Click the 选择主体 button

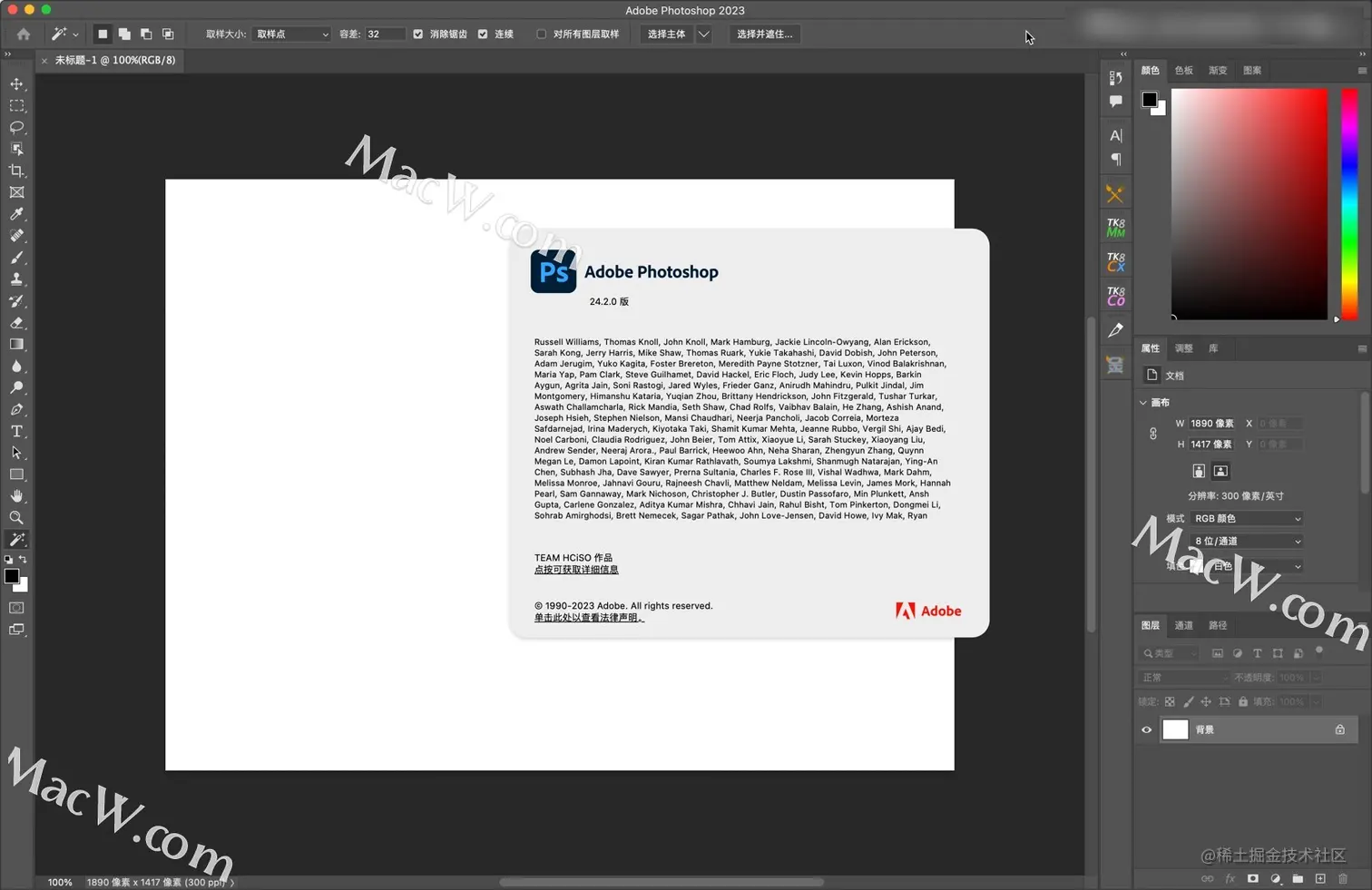point(667,34)
